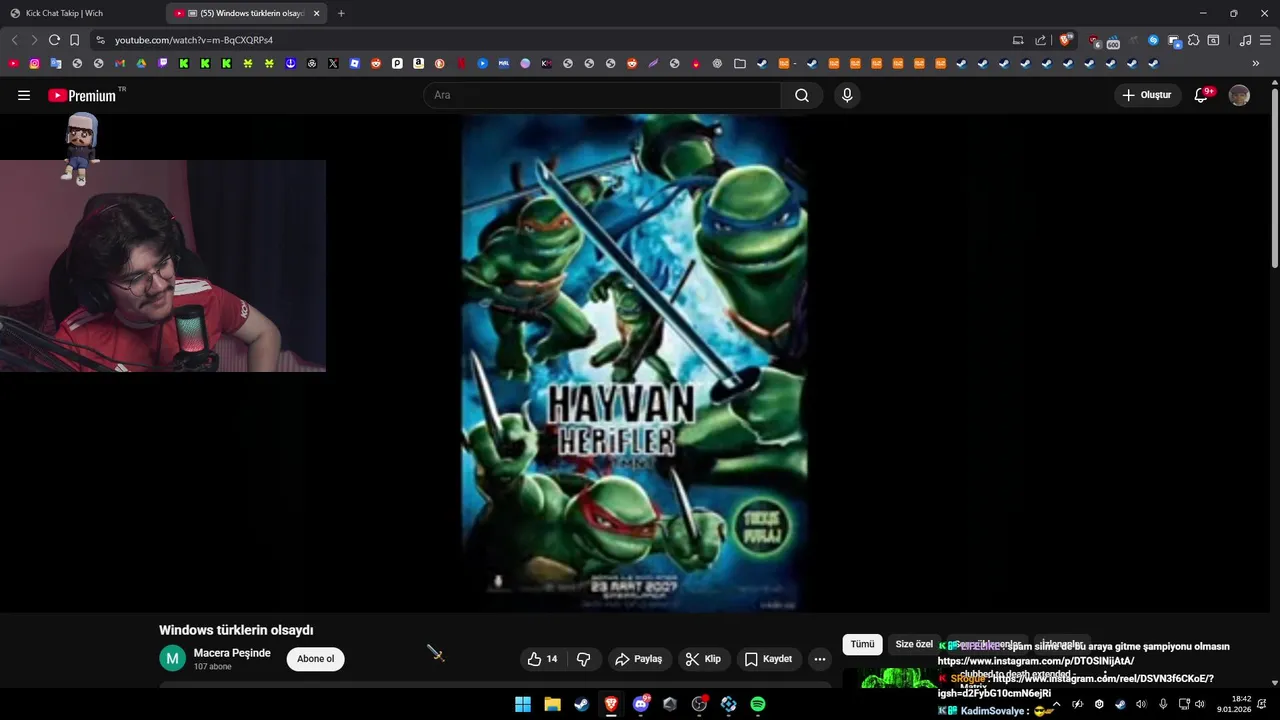Open File Explorer from the taskbar

pos(552,704)
